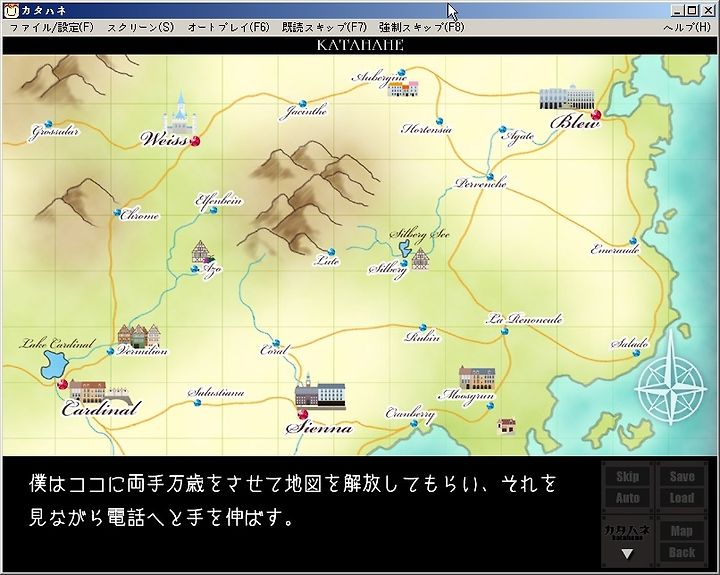Viewport: 720px width, 575px height.
Task: Open the スクリーン(S) menu
Action: [141, 28]
